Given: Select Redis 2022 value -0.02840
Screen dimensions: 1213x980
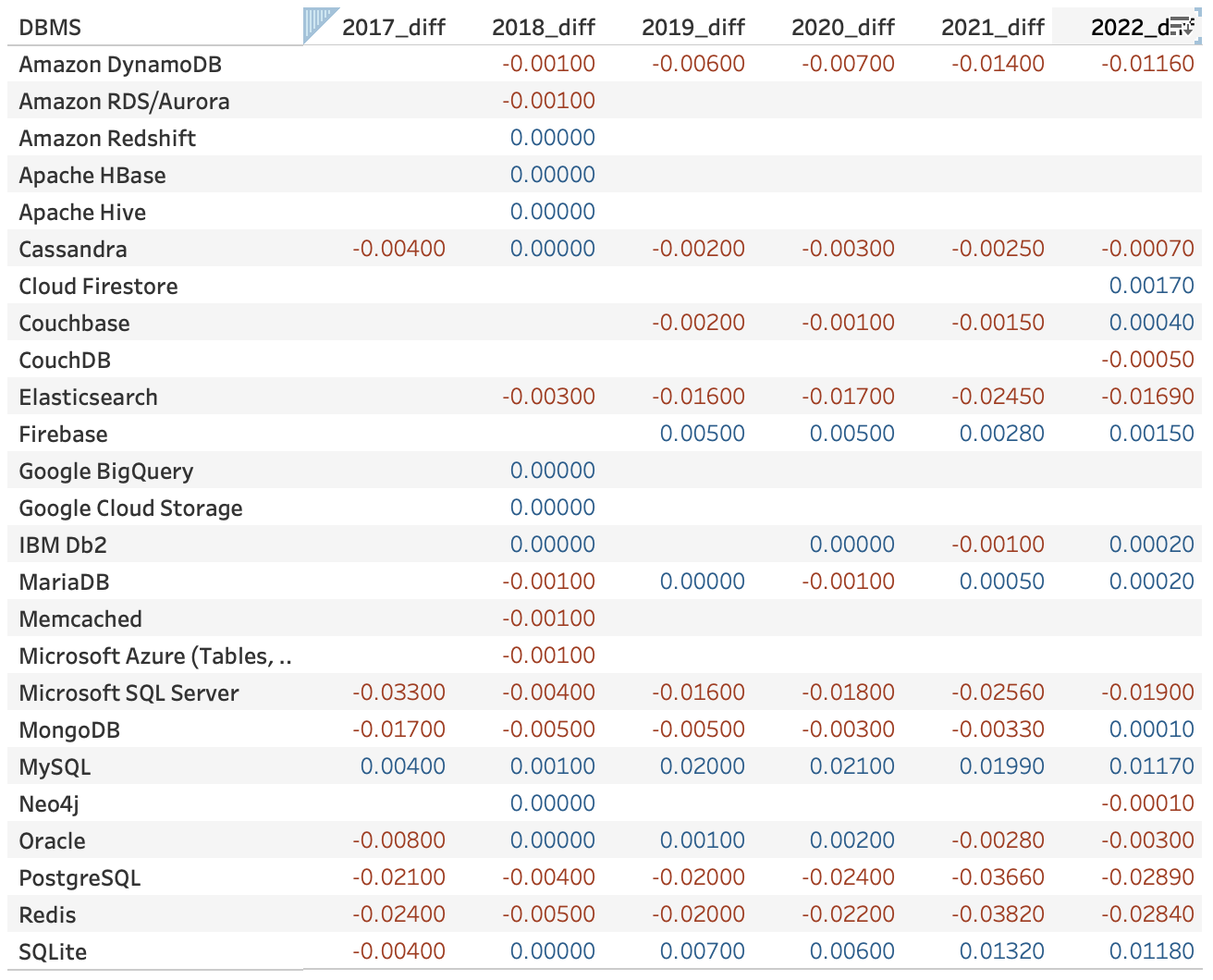Looking at the screenshot, I should 1147,914.
